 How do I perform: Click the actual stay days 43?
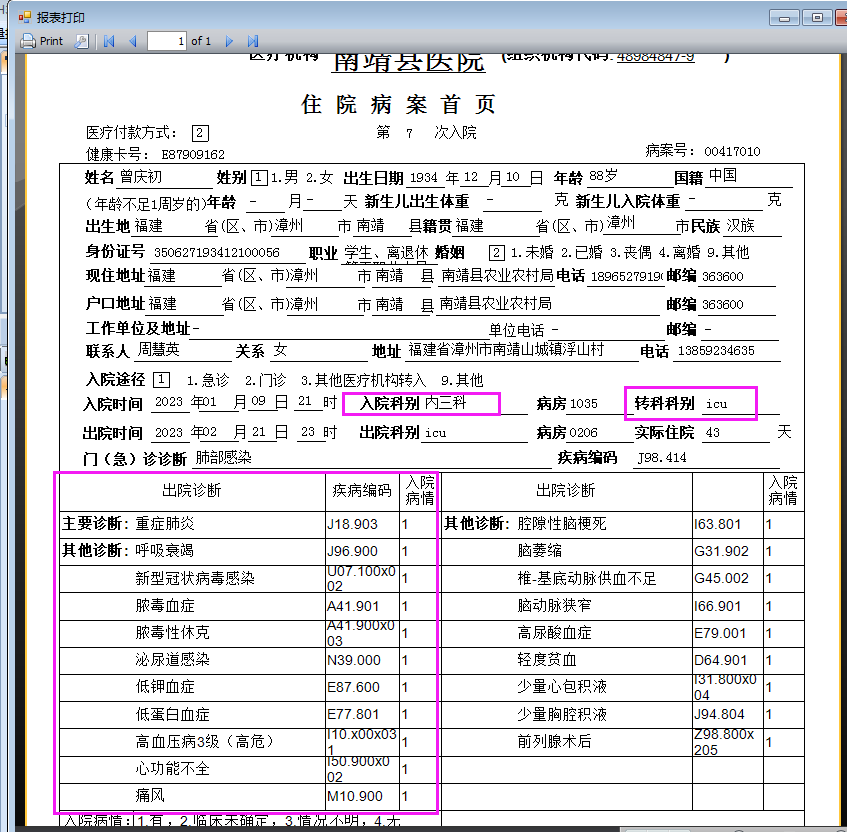click(712, 433)
